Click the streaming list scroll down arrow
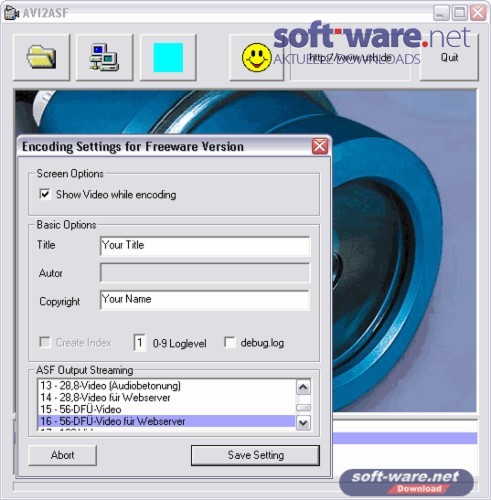The image size is (491, 500). tap(303, 423)
